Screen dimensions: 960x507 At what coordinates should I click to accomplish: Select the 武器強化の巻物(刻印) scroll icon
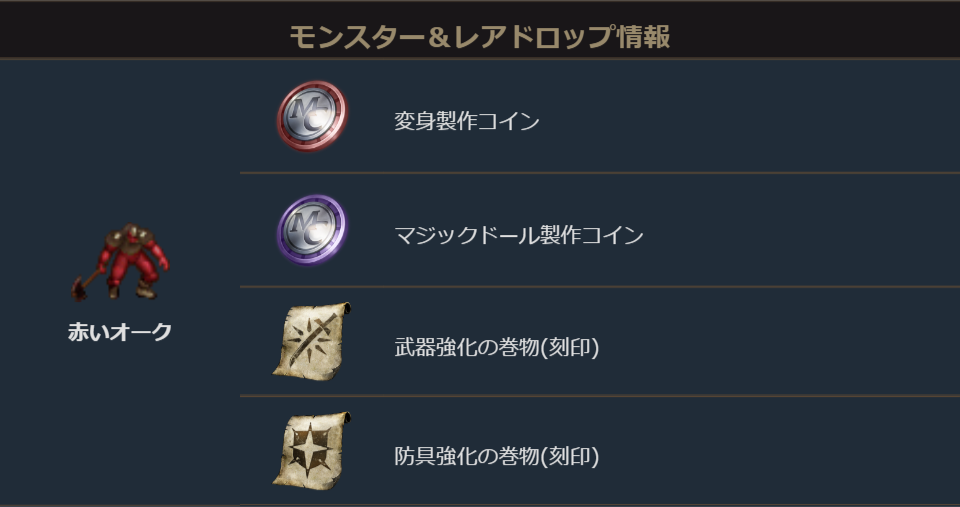312,342
